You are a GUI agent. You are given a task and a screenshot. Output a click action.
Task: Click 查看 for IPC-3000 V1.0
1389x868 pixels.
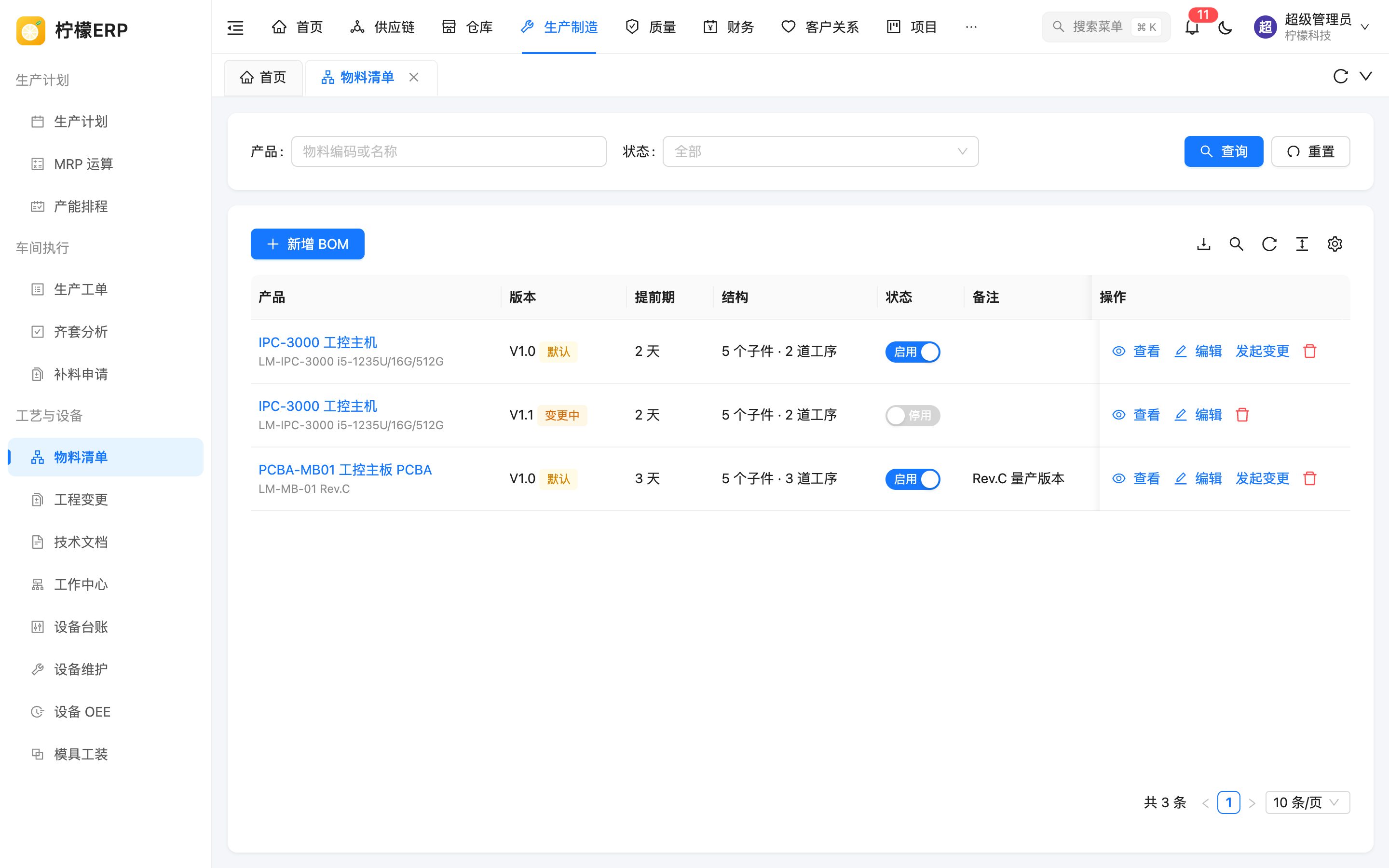coord(1136,351)
